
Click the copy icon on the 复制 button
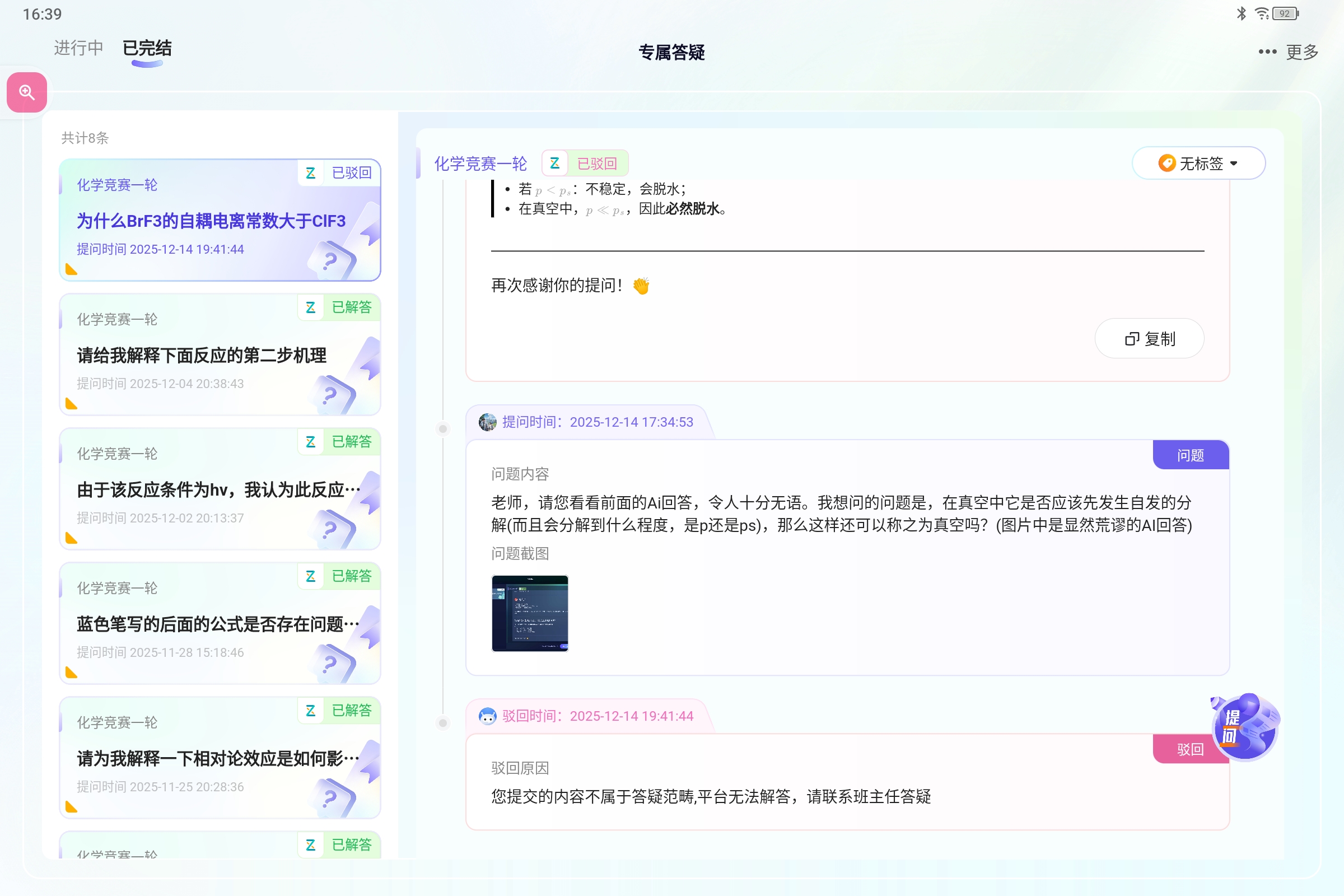point(1131,338)
